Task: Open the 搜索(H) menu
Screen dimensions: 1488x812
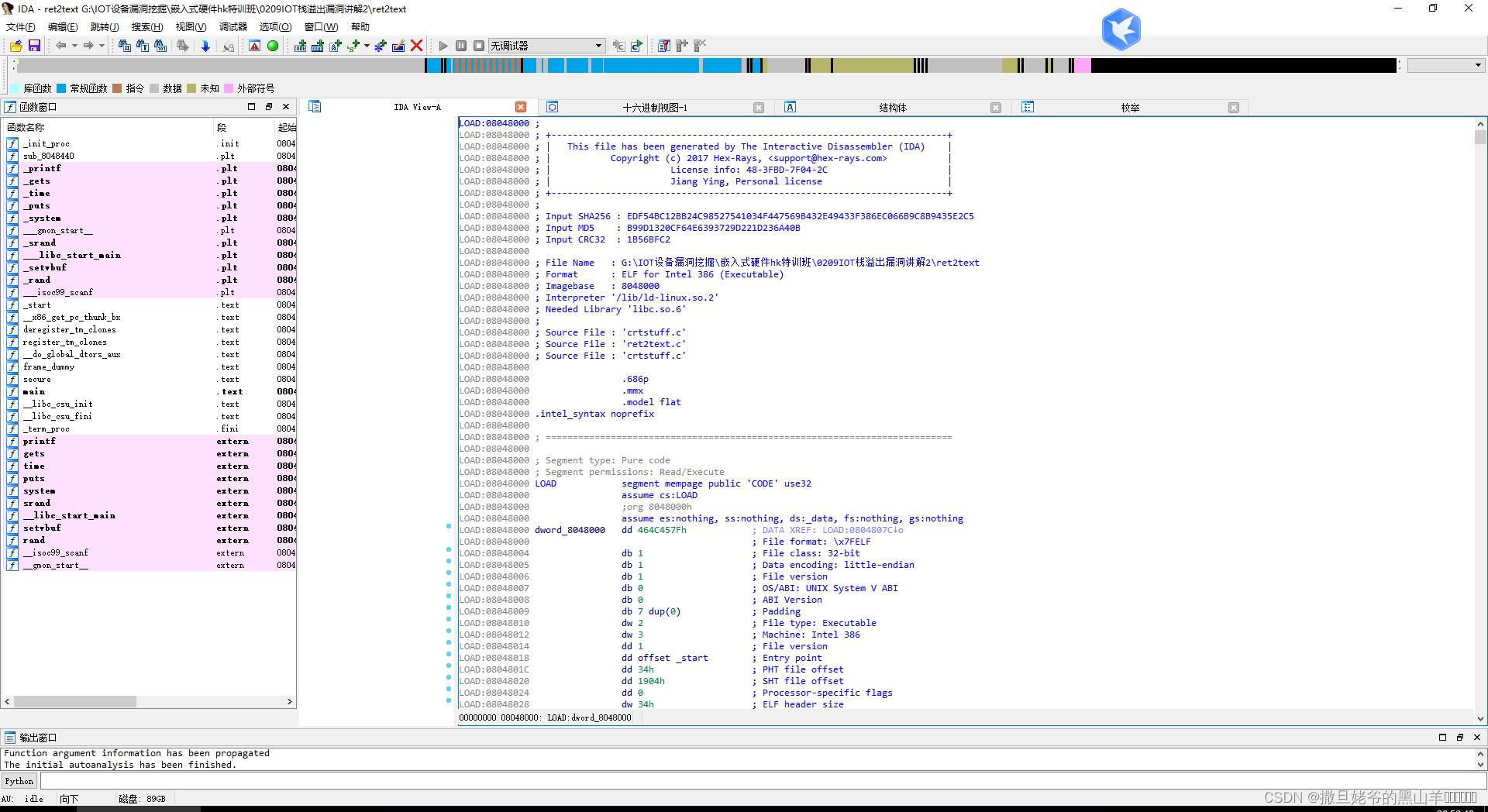Action: [147, 26]
